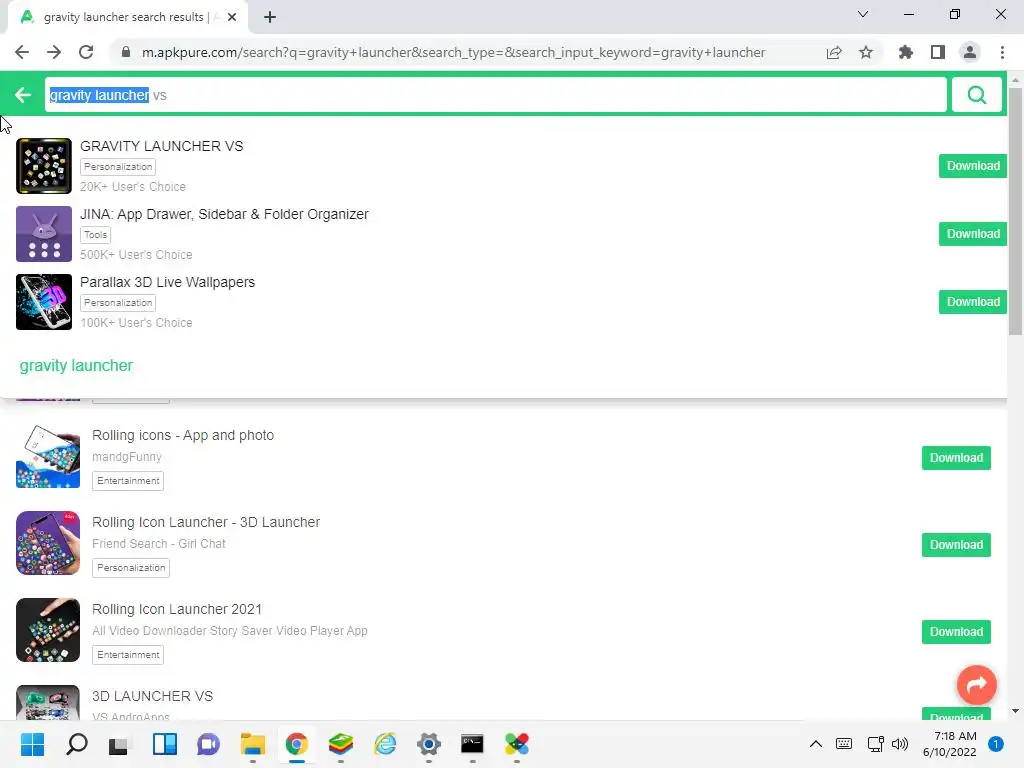Screen dimensions: 1024x768
Task: Go forward with Chrome forward arrow
Action: pyautogui.click(x=54, y=52)
